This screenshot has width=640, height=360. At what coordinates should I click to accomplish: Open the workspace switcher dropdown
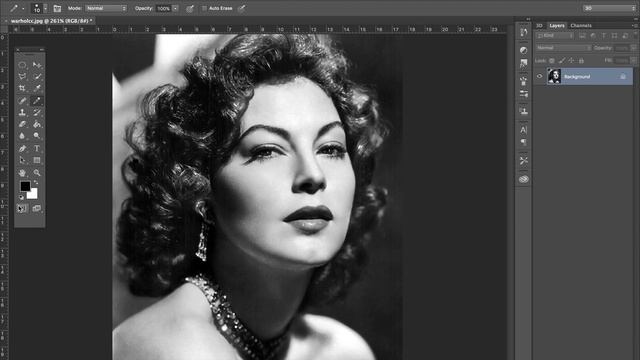pos(609,8)
